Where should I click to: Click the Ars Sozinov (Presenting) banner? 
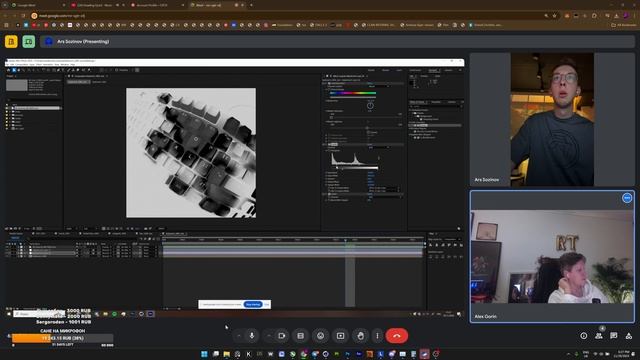point(337,41)
